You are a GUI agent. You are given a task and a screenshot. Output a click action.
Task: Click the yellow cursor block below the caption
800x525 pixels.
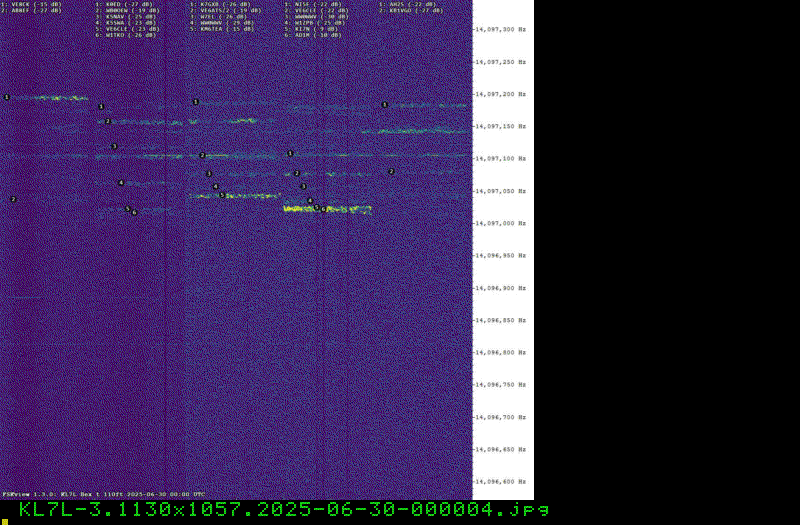click(5, 522)
